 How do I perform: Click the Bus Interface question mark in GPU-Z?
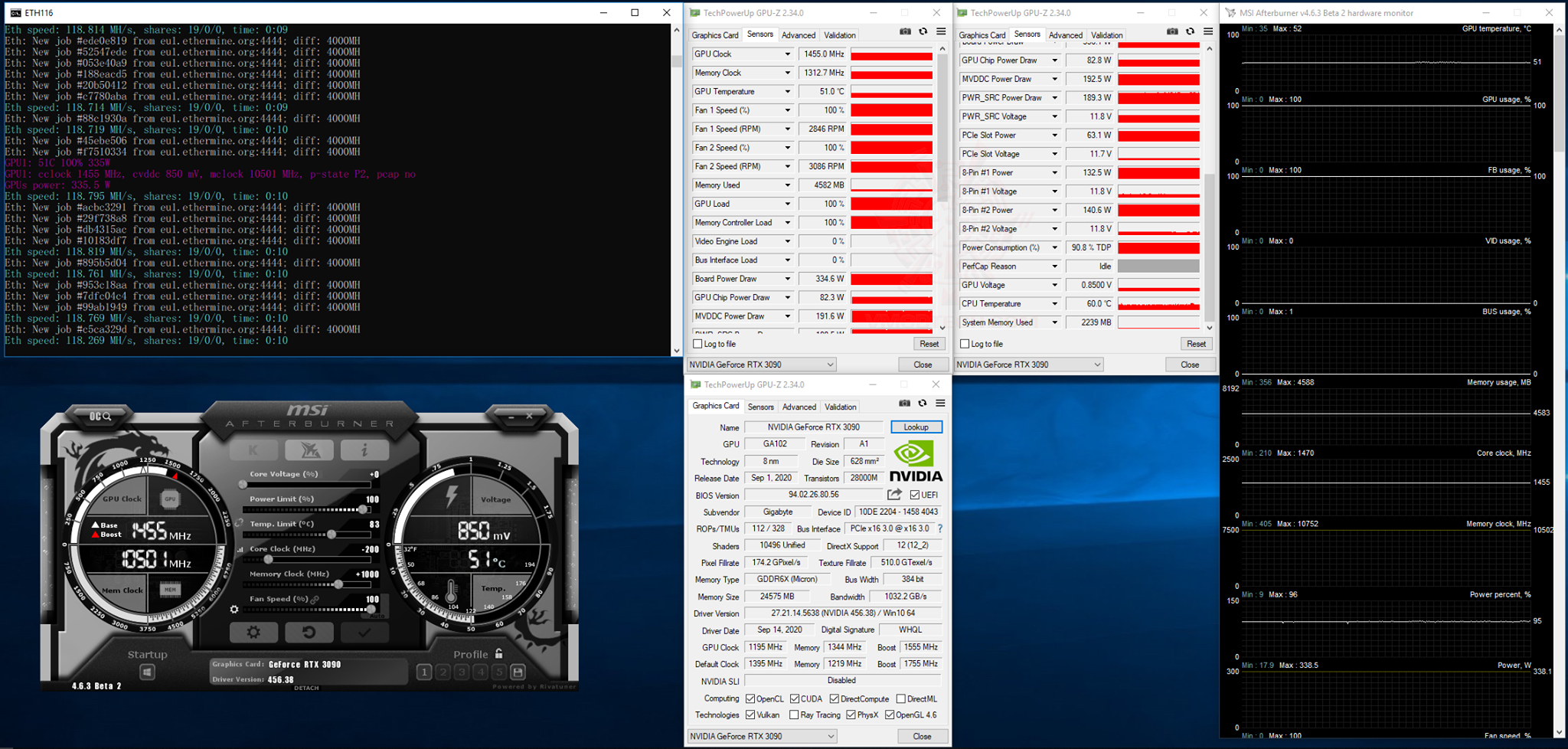click(x=940, y=528)
